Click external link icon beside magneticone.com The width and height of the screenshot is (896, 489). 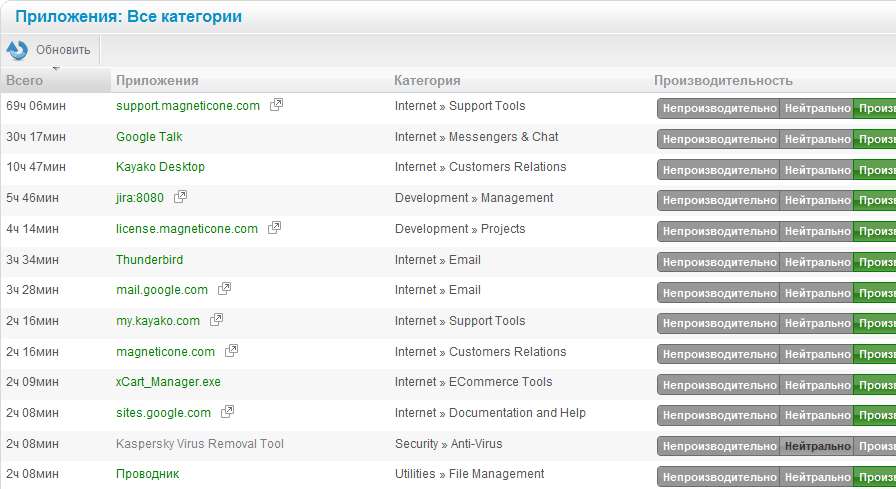[231, 350]
